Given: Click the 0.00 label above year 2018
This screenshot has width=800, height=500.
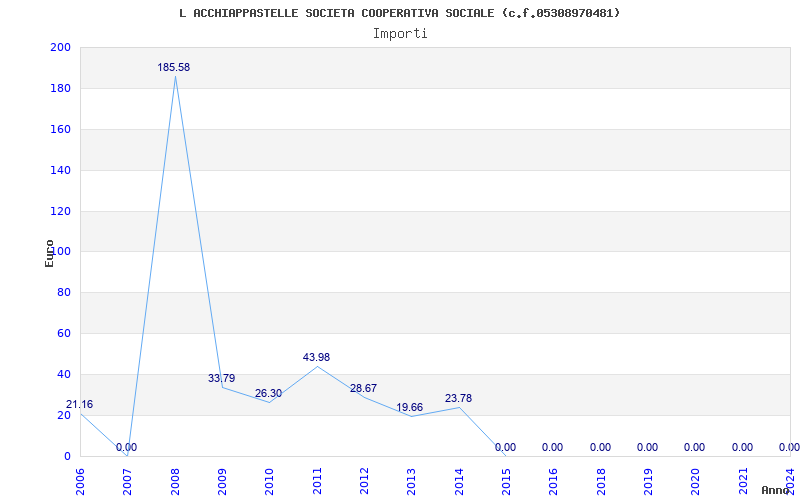Looking at the screenshot, I should [x=601, y=447].
